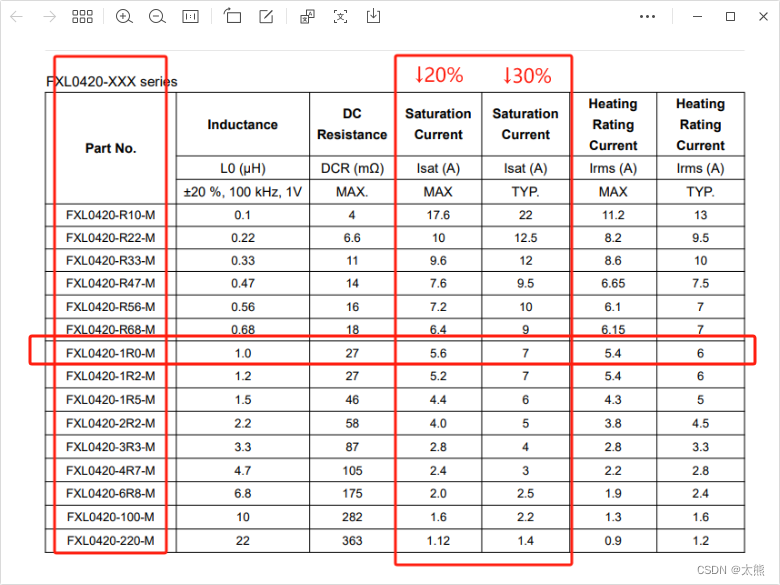Viewport: 780px width, 585px height.
Task: Zoom in on the image
Action: (124, 17)
